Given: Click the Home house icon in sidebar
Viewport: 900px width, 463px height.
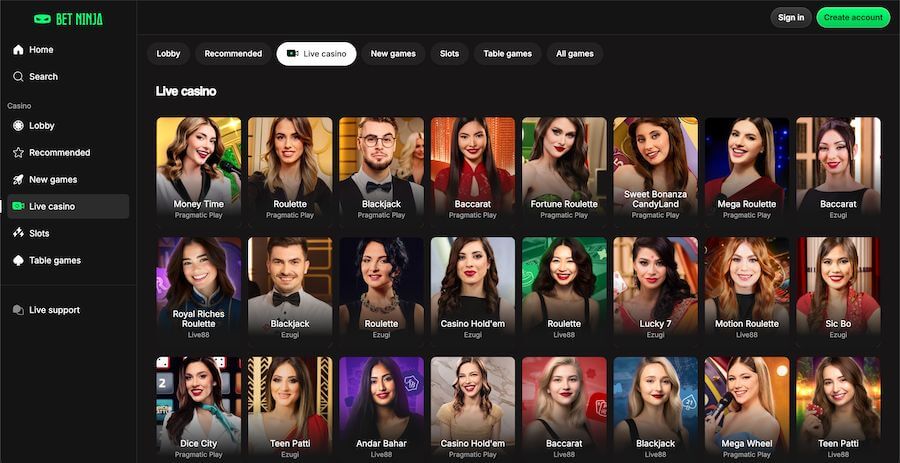Looking at the screenshot, I should (x=18, y=50).
